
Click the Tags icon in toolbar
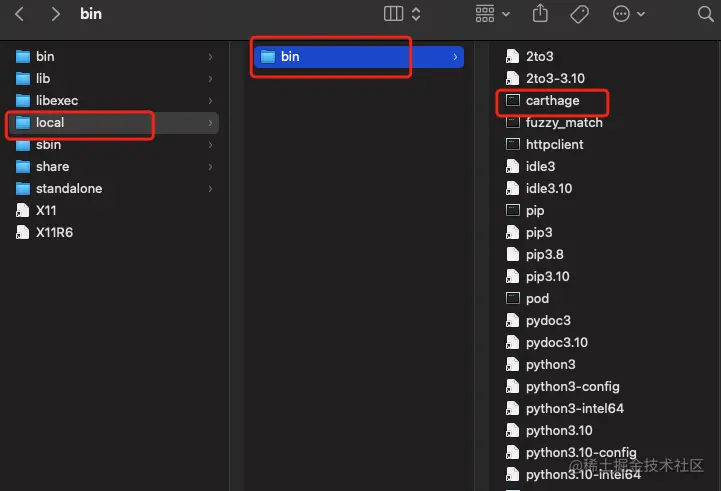point(579,14)
